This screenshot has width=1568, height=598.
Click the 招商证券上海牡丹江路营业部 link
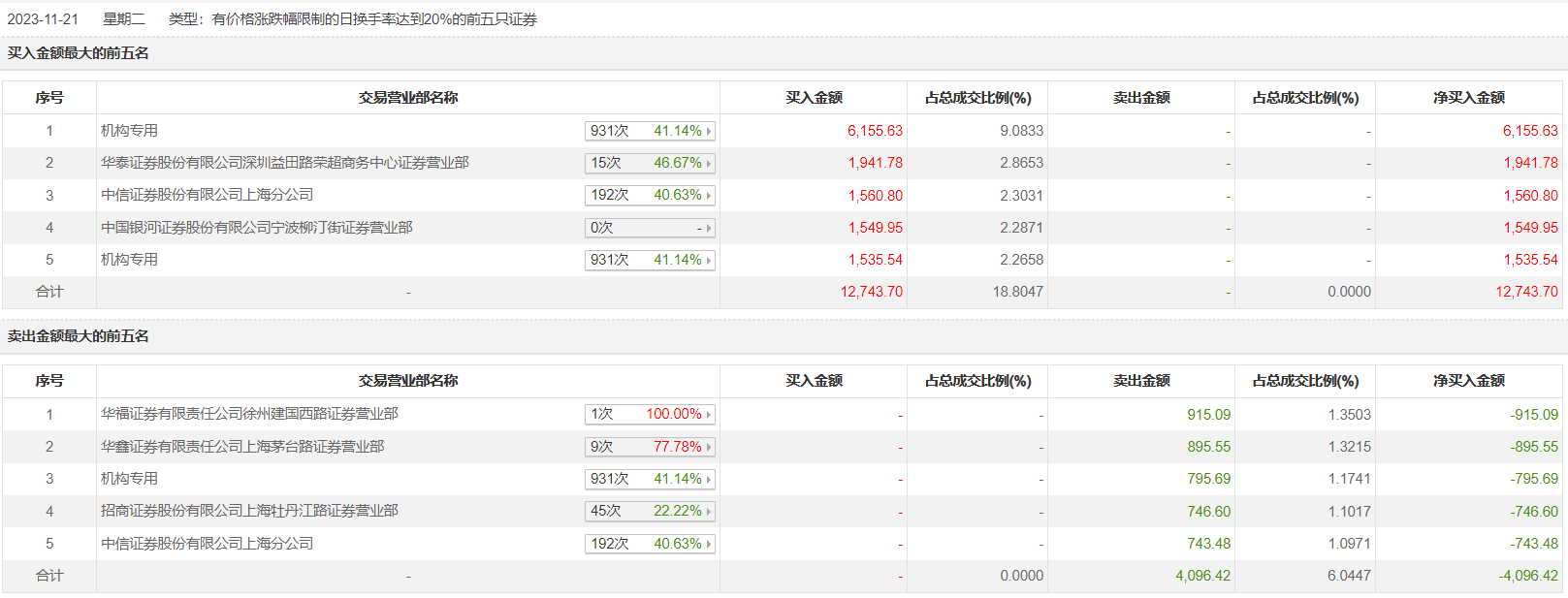[249, 511]
